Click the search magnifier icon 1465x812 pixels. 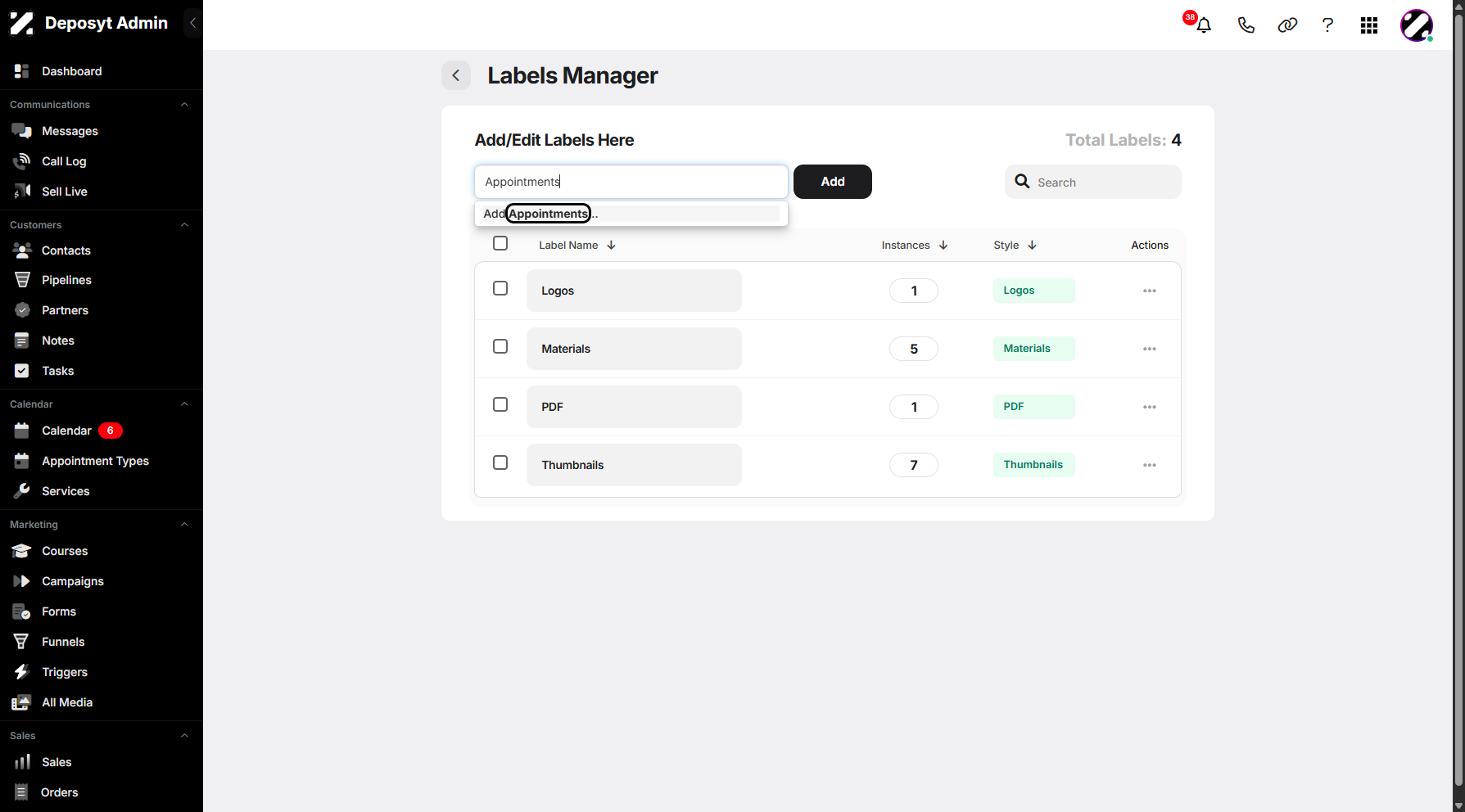(1022, 182)
